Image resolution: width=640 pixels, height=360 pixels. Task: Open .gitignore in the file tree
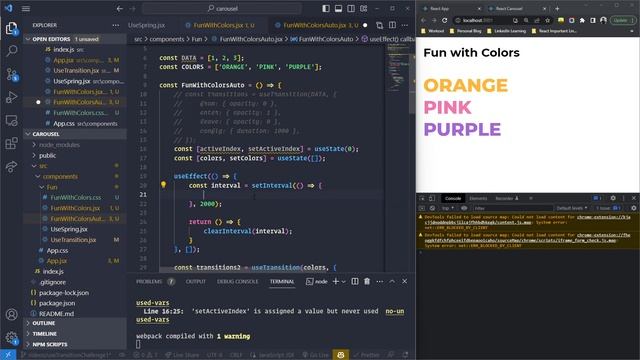point(52,282)
